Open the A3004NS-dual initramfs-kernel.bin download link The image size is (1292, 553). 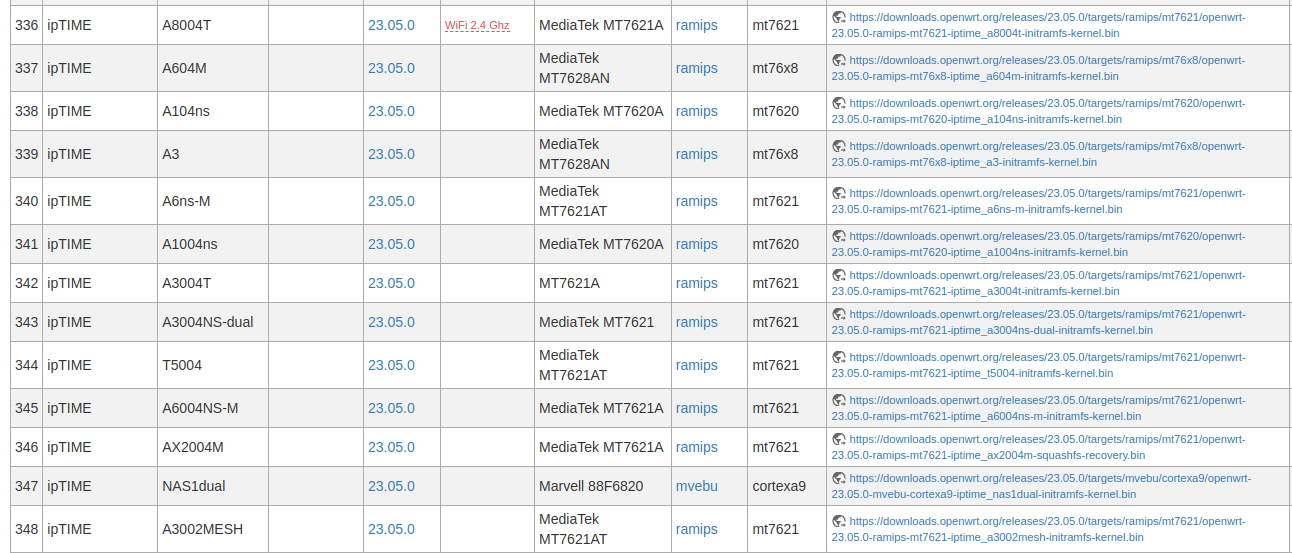click(x=1039, y=322)
